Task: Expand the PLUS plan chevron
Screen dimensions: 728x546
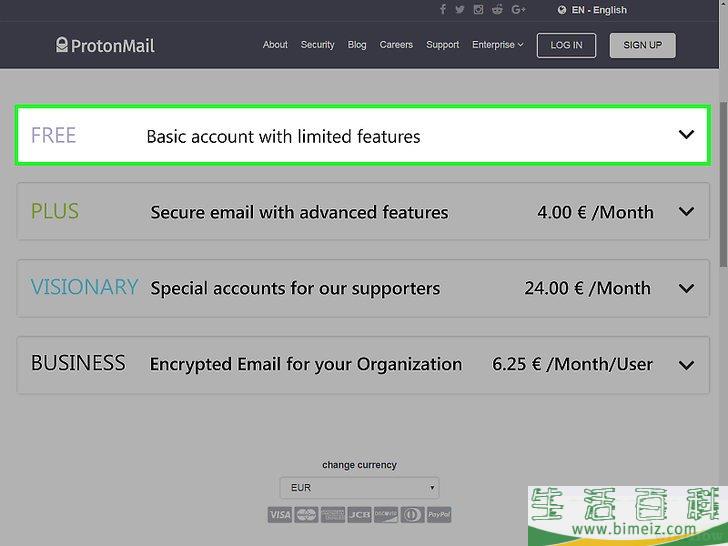Action: [686, 212]
